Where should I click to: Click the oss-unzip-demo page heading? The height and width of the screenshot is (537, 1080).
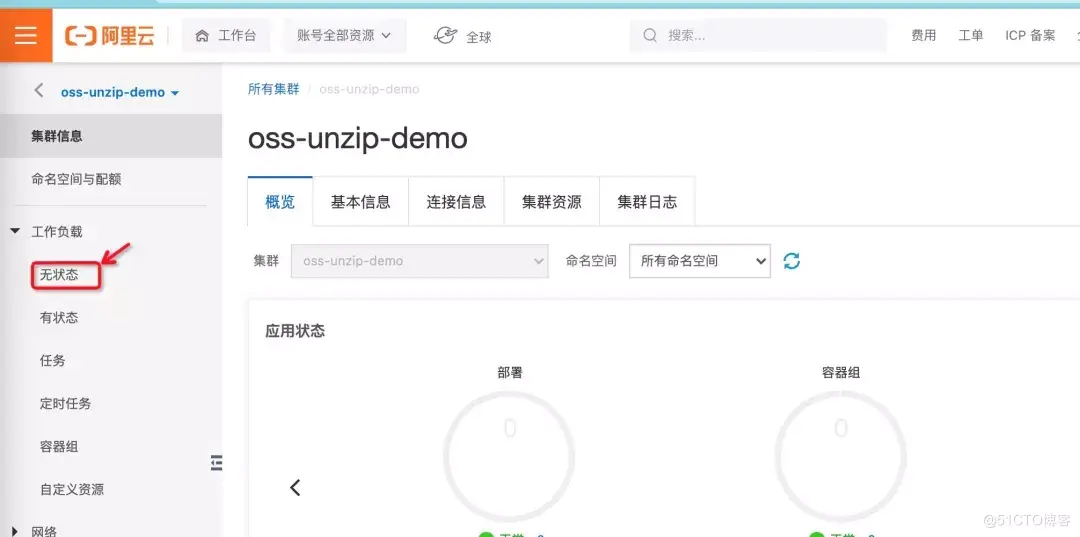pyautogui.click(x=357, y=139)
